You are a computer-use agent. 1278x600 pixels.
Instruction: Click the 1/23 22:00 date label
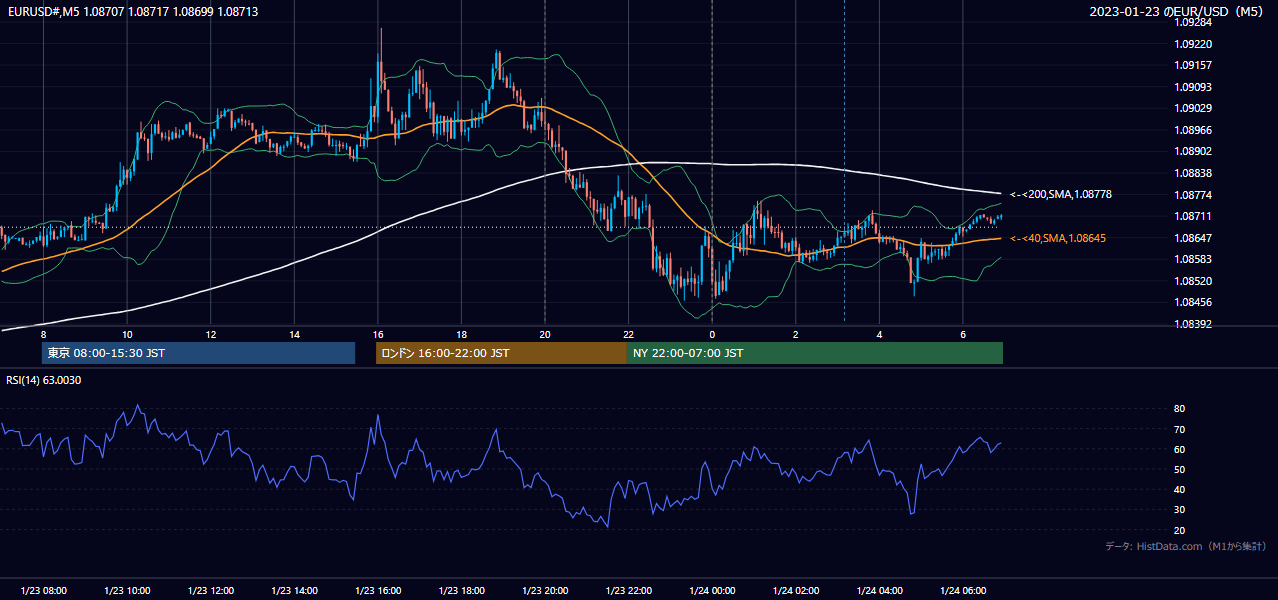628,591
